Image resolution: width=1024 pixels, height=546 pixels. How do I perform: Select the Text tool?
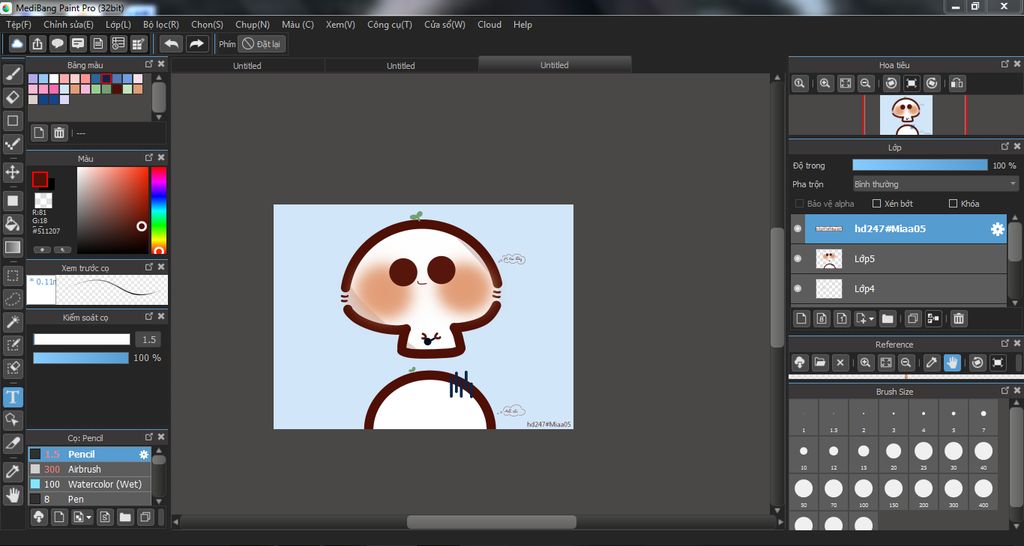12,396
